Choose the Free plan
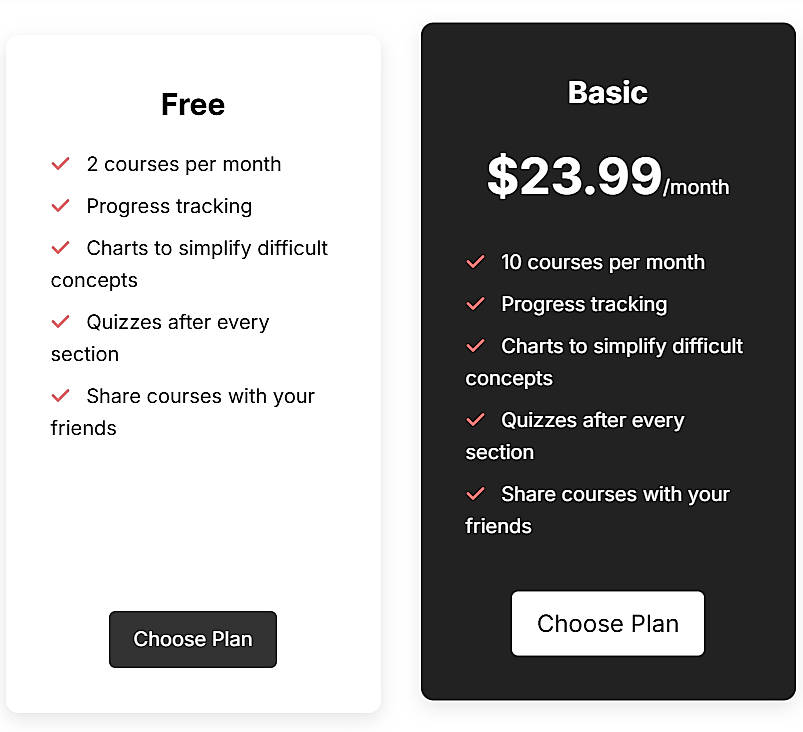Viewport: 803px width, 732px height. click(x=192, y=639)
